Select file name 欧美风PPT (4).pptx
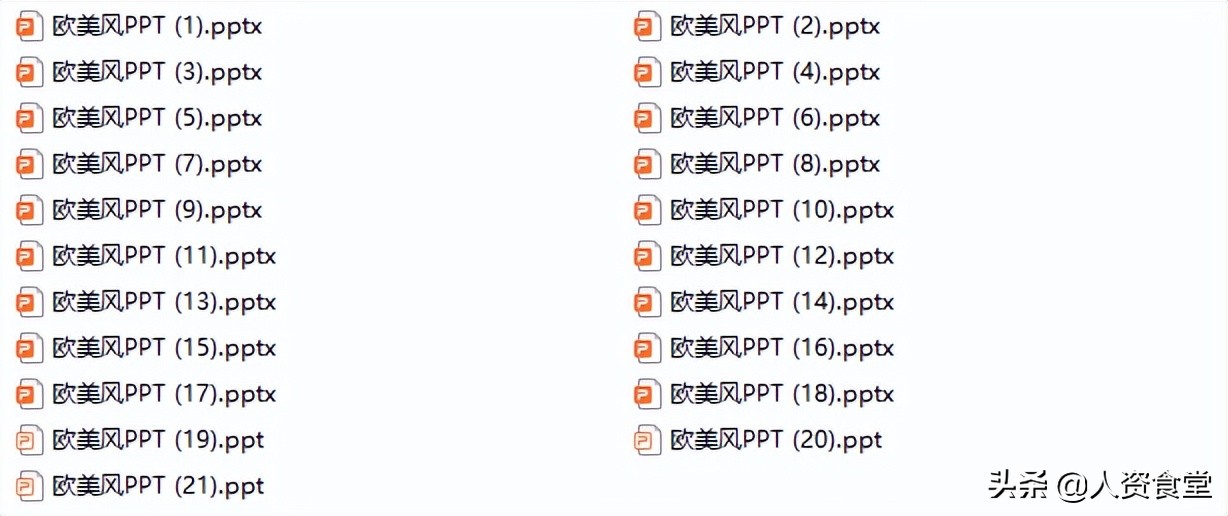Screen dimensions: 1228x516 click(775, 73)
